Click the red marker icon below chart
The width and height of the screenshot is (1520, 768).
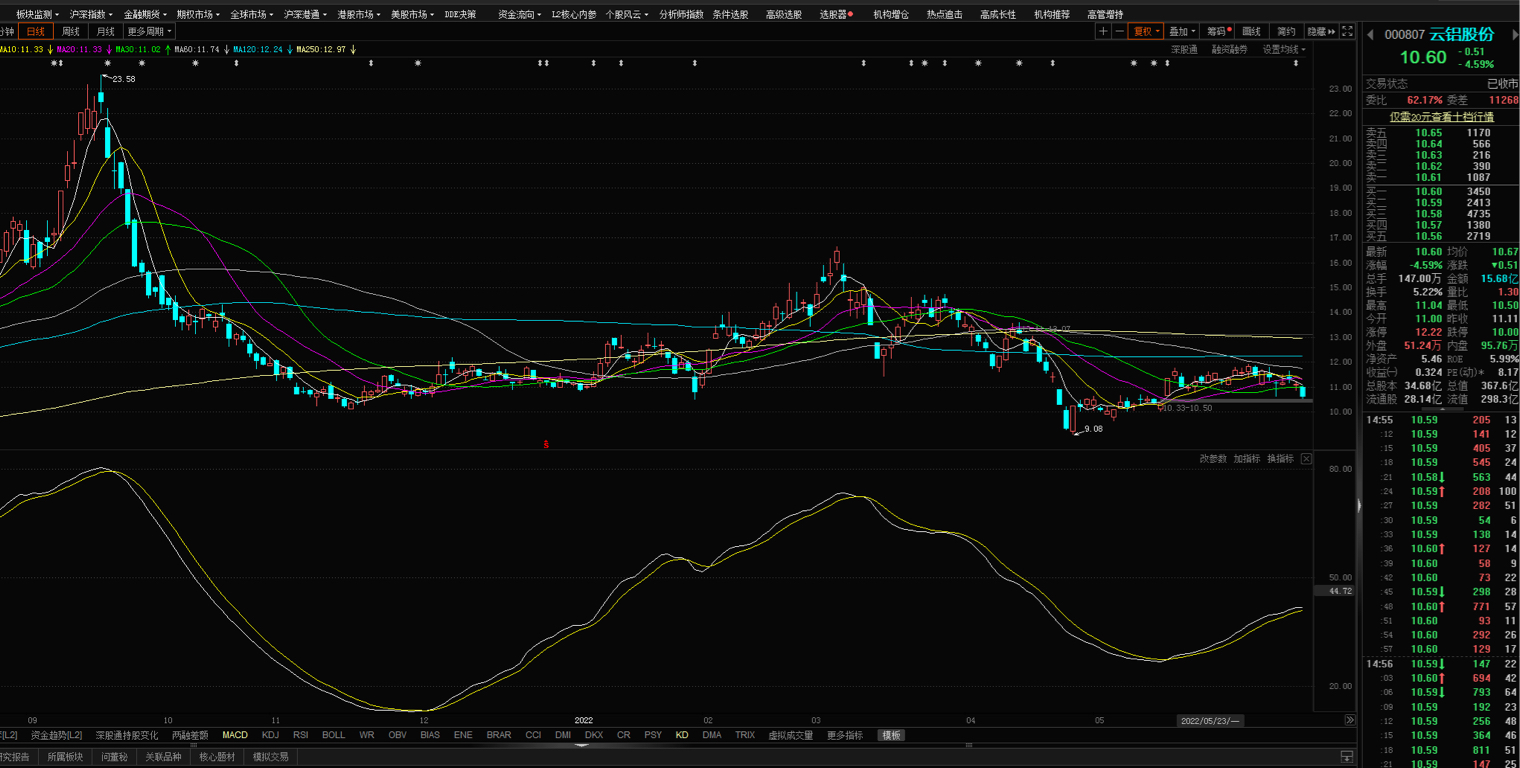point(546,443)
